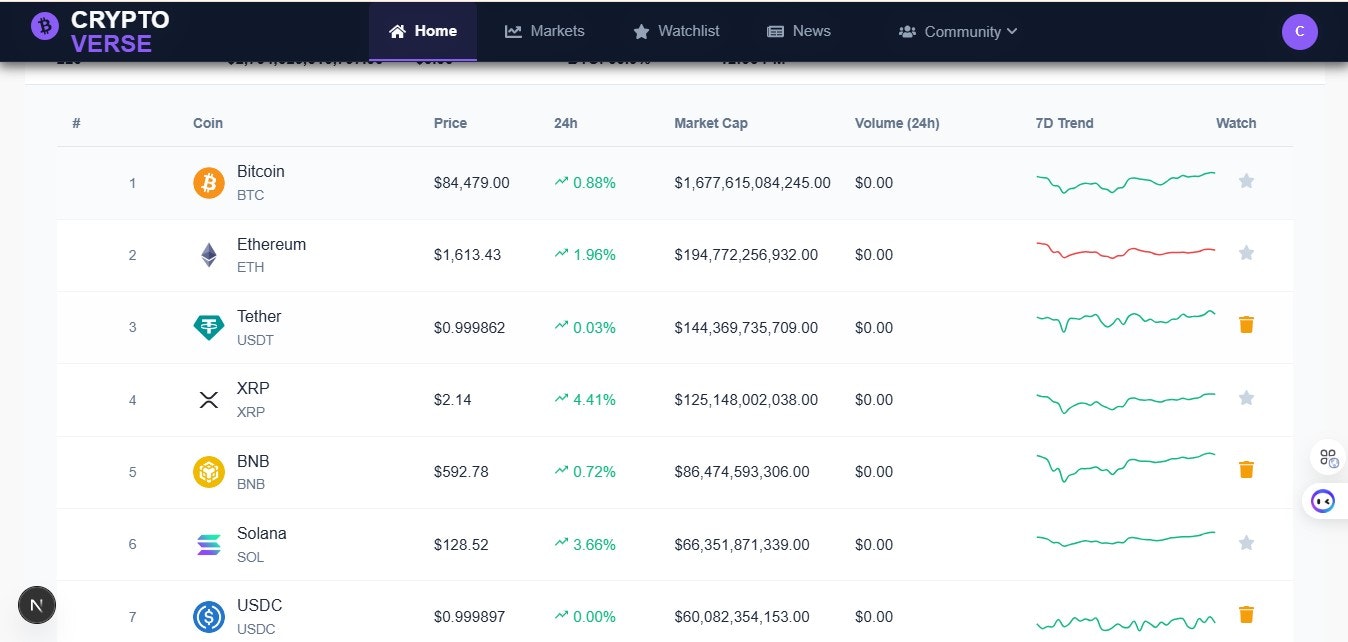The height and width of the screenshot is (642, 1348).
Task: Select Ethereum price $1,613.43
Action: coord(468,255)
